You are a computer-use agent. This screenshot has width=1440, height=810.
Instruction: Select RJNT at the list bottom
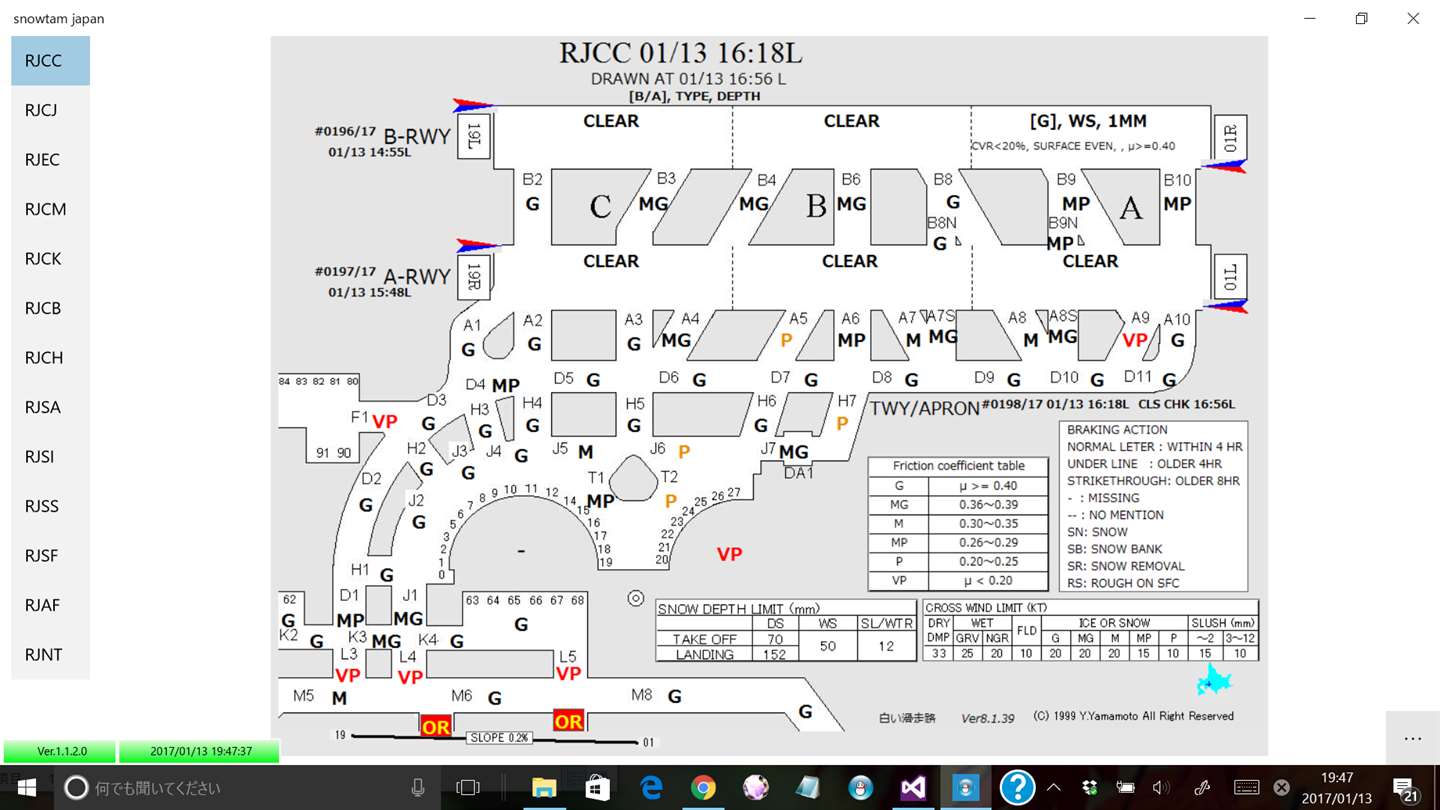[50, 655]
